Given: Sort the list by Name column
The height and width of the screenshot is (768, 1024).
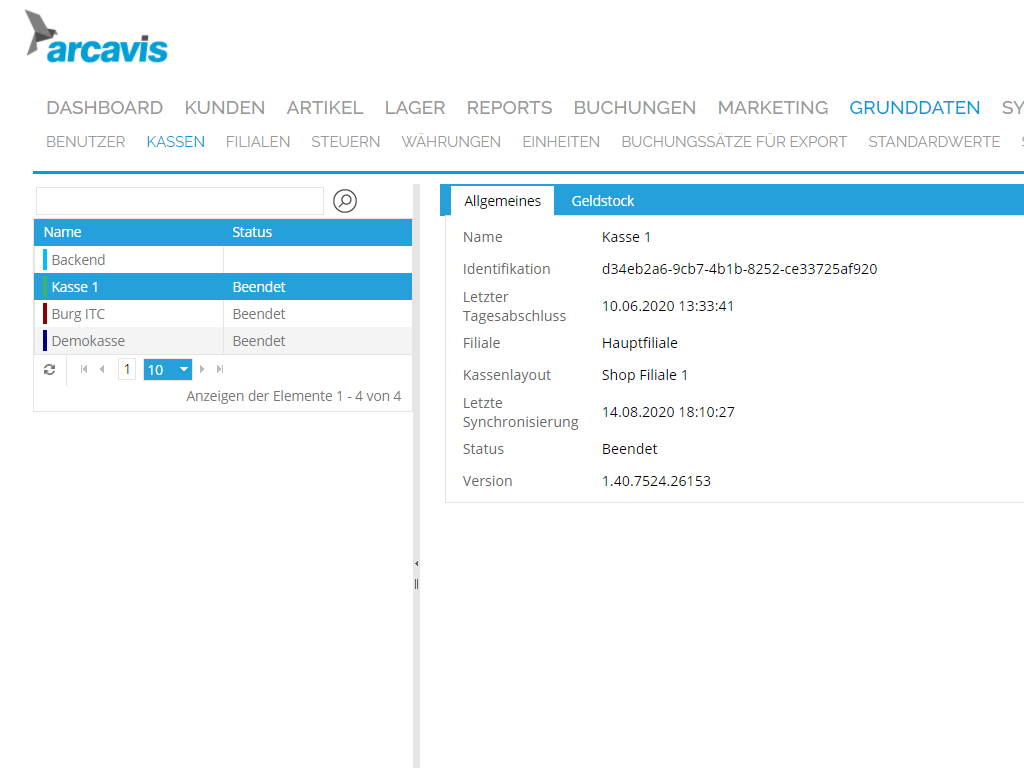Looking at the screenshot, I should tap(63, 232).
